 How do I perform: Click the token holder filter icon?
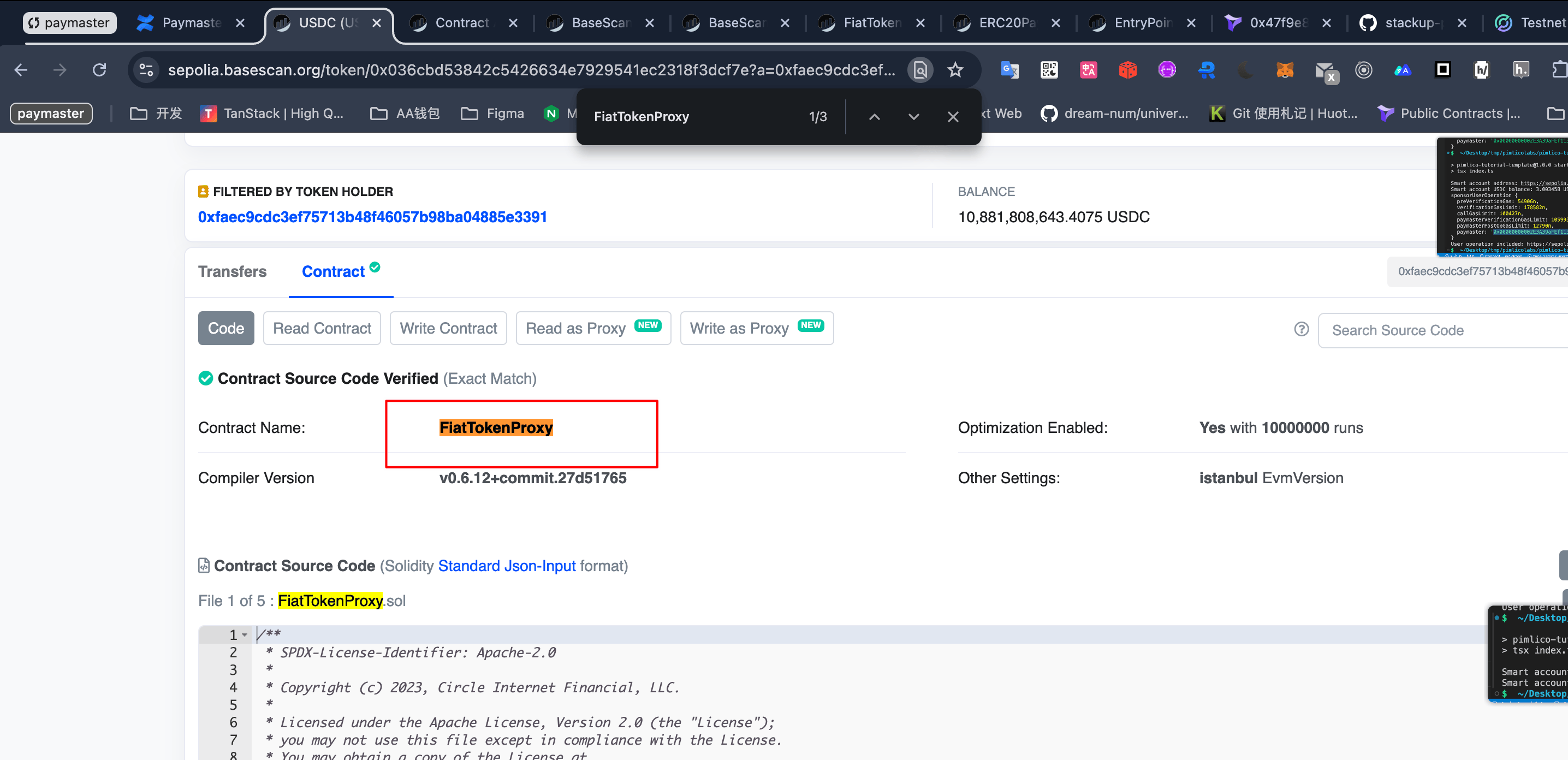(203, 192)
